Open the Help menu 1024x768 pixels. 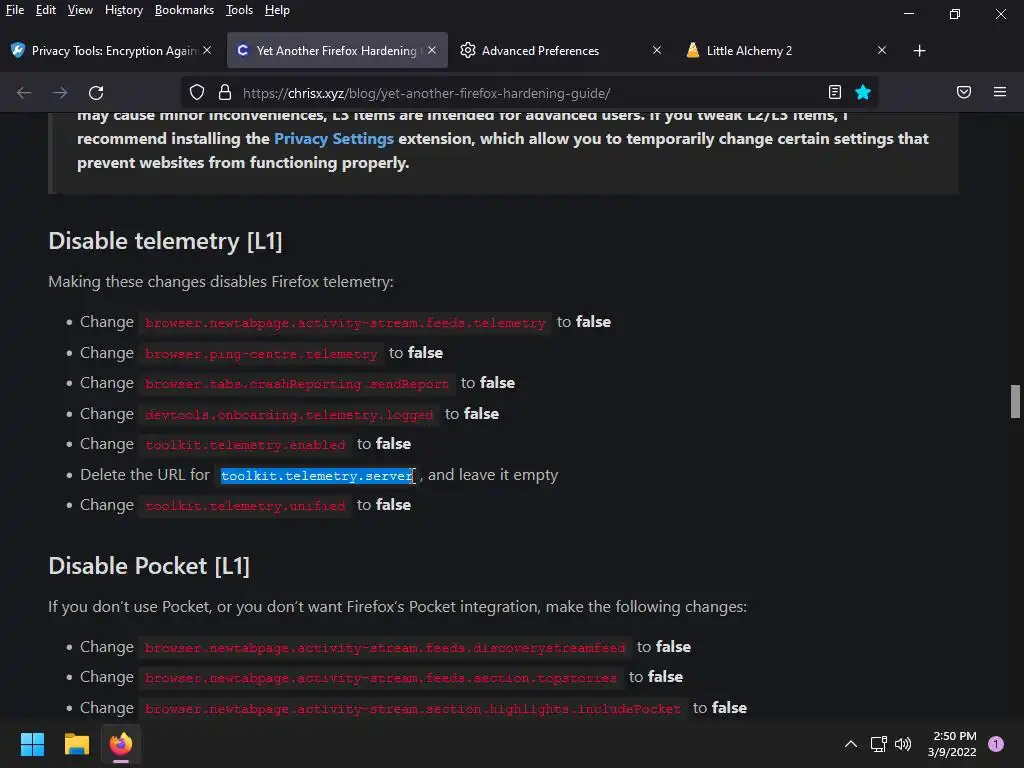(278, 10)
